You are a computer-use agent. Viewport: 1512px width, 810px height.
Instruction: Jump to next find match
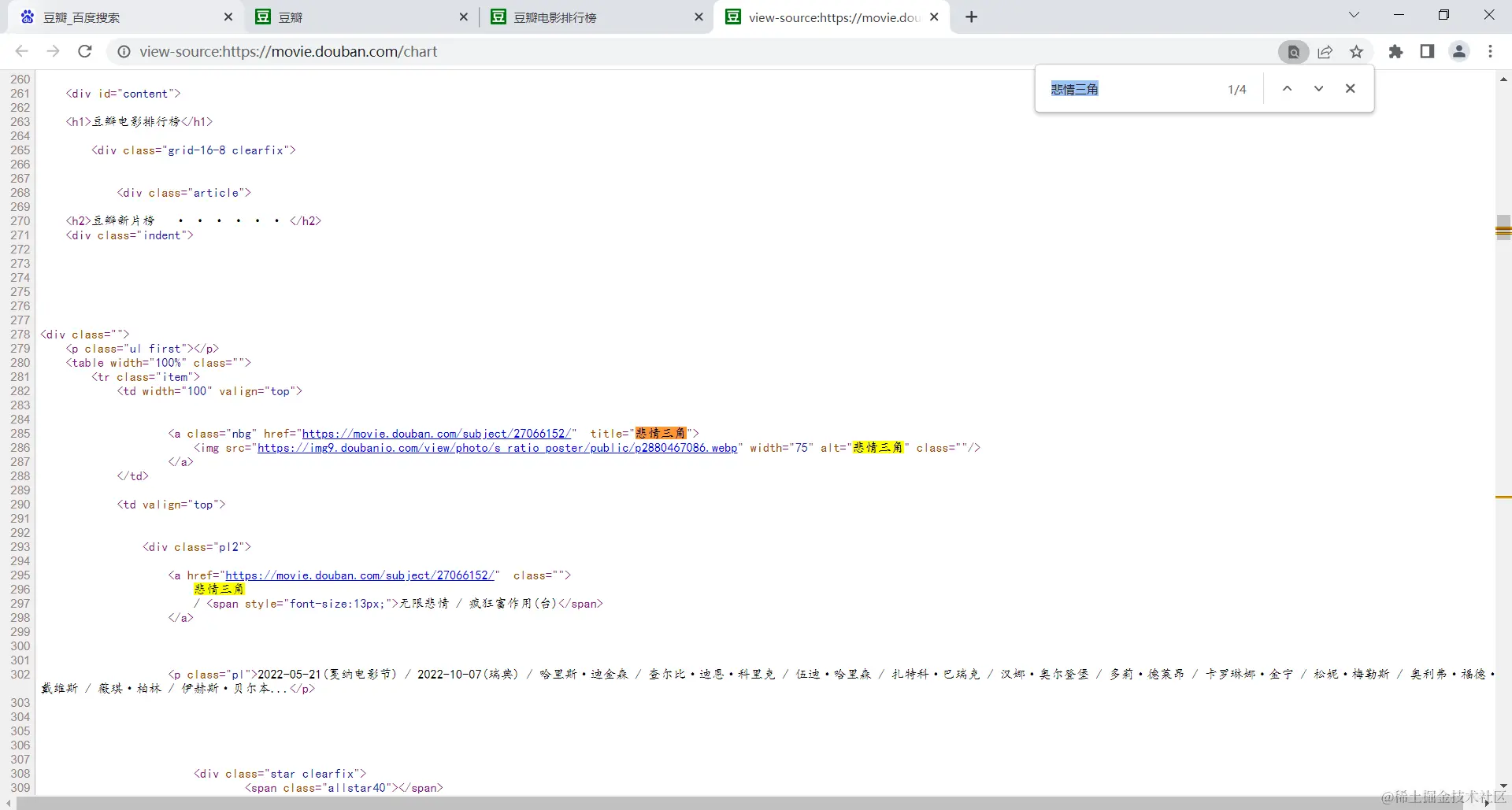pyautogui.click(x=1318, y=89)
